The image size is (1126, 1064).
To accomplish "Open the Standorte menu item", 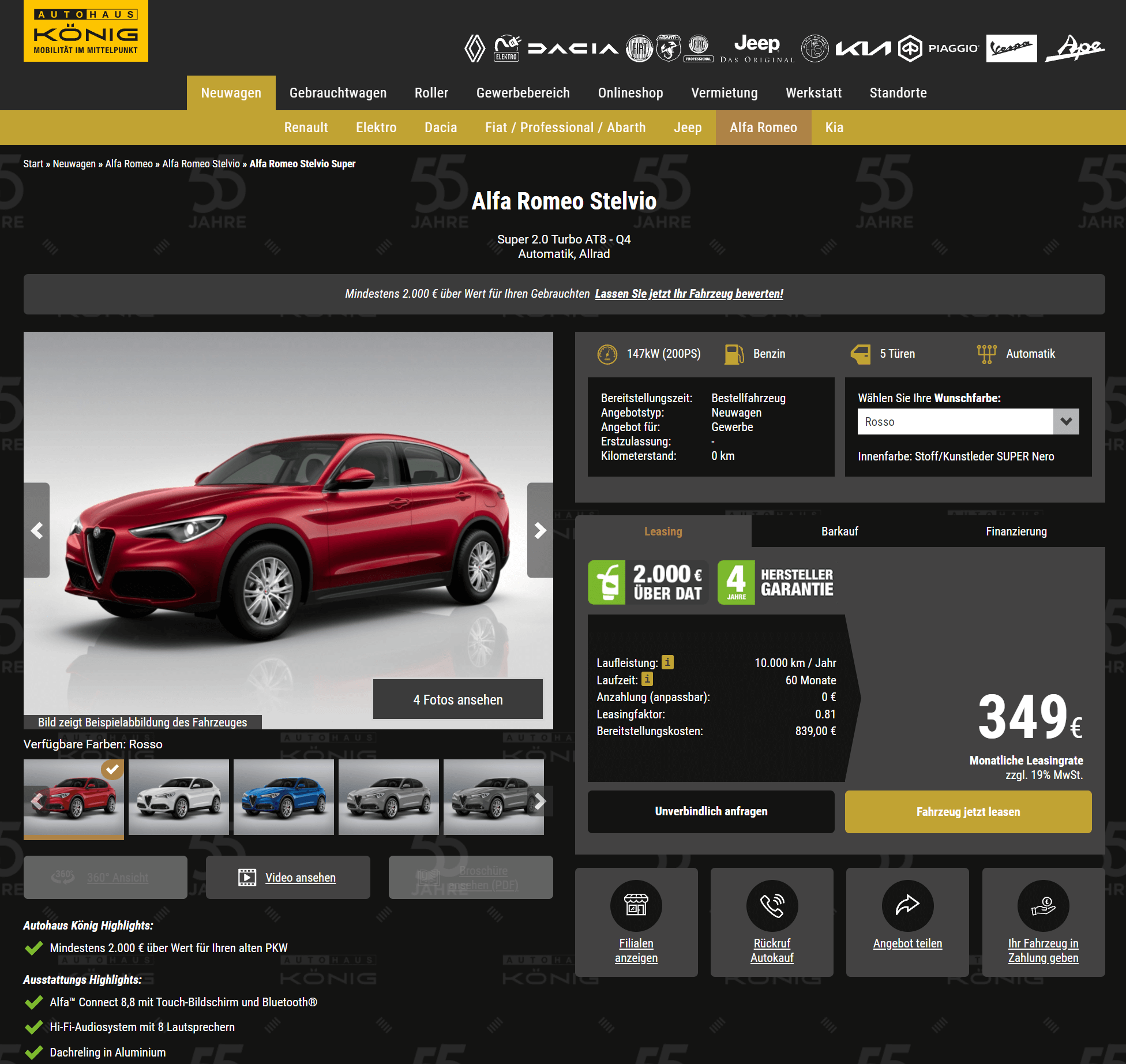I will tap(898, 93).
